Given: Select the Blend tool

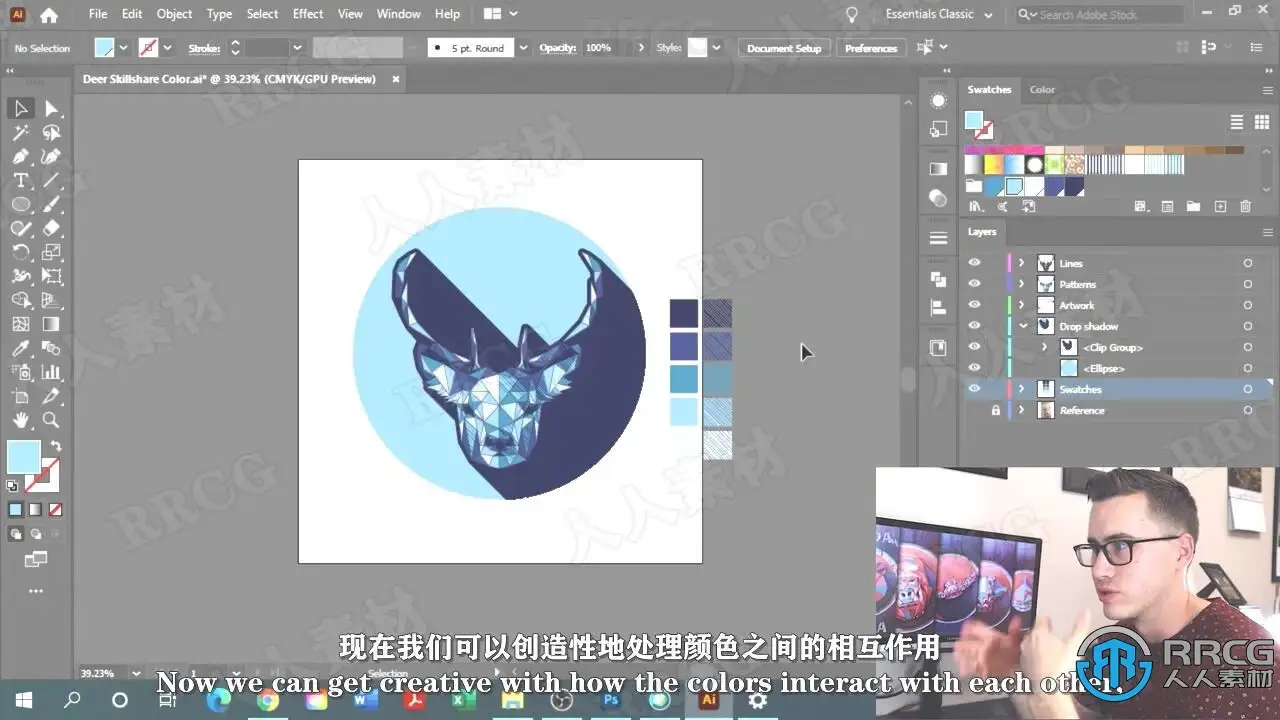Looking at the screenshot, I should click(x=51, y=349).
